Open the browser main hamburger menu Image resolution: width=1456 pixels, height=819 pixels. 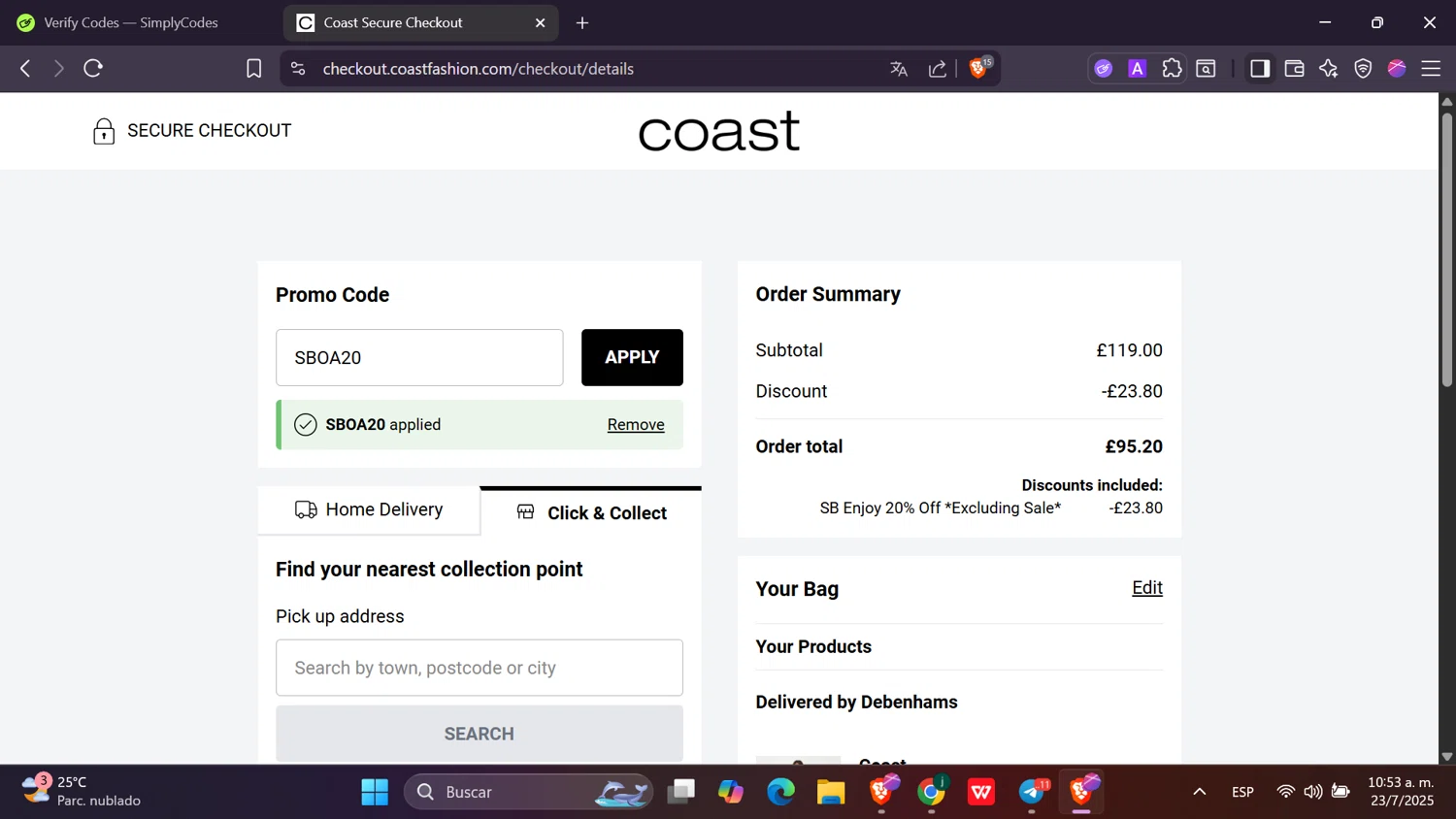pyautogui.click(x=1431, y=68)
